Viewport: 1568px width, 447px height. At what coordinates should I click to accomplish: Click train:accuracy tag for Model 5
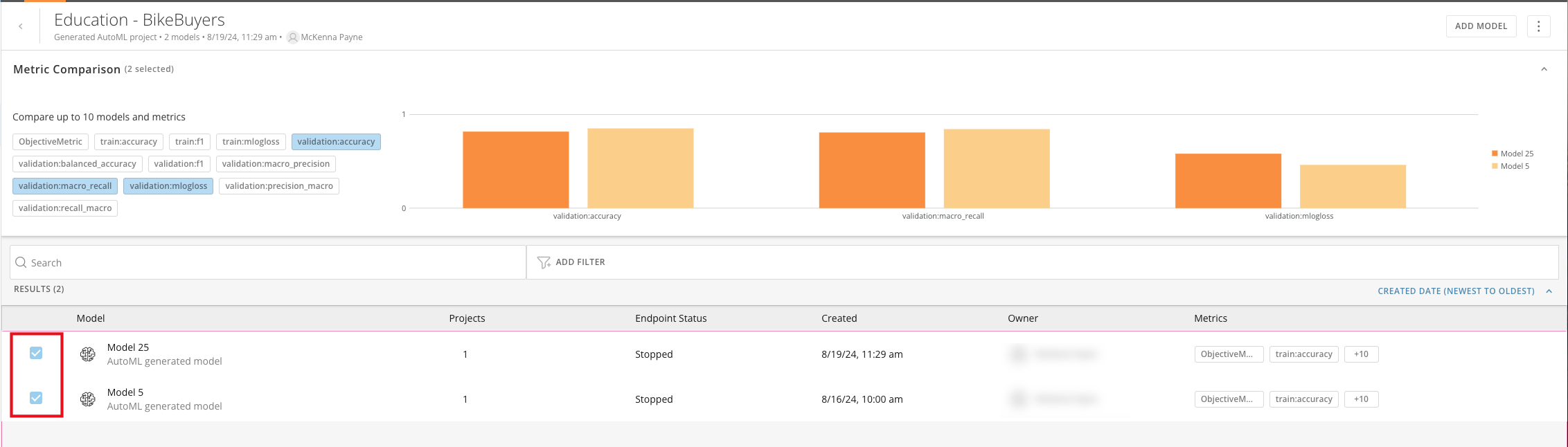(1303, 399)
